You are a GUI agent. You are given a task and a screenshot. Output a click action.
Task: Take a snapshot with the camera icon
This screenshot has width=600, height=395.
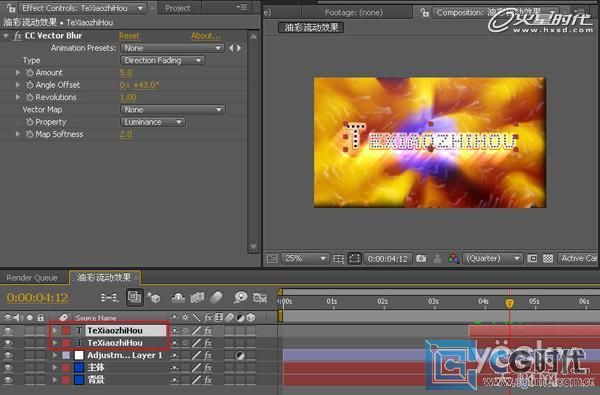click(421, 259)
